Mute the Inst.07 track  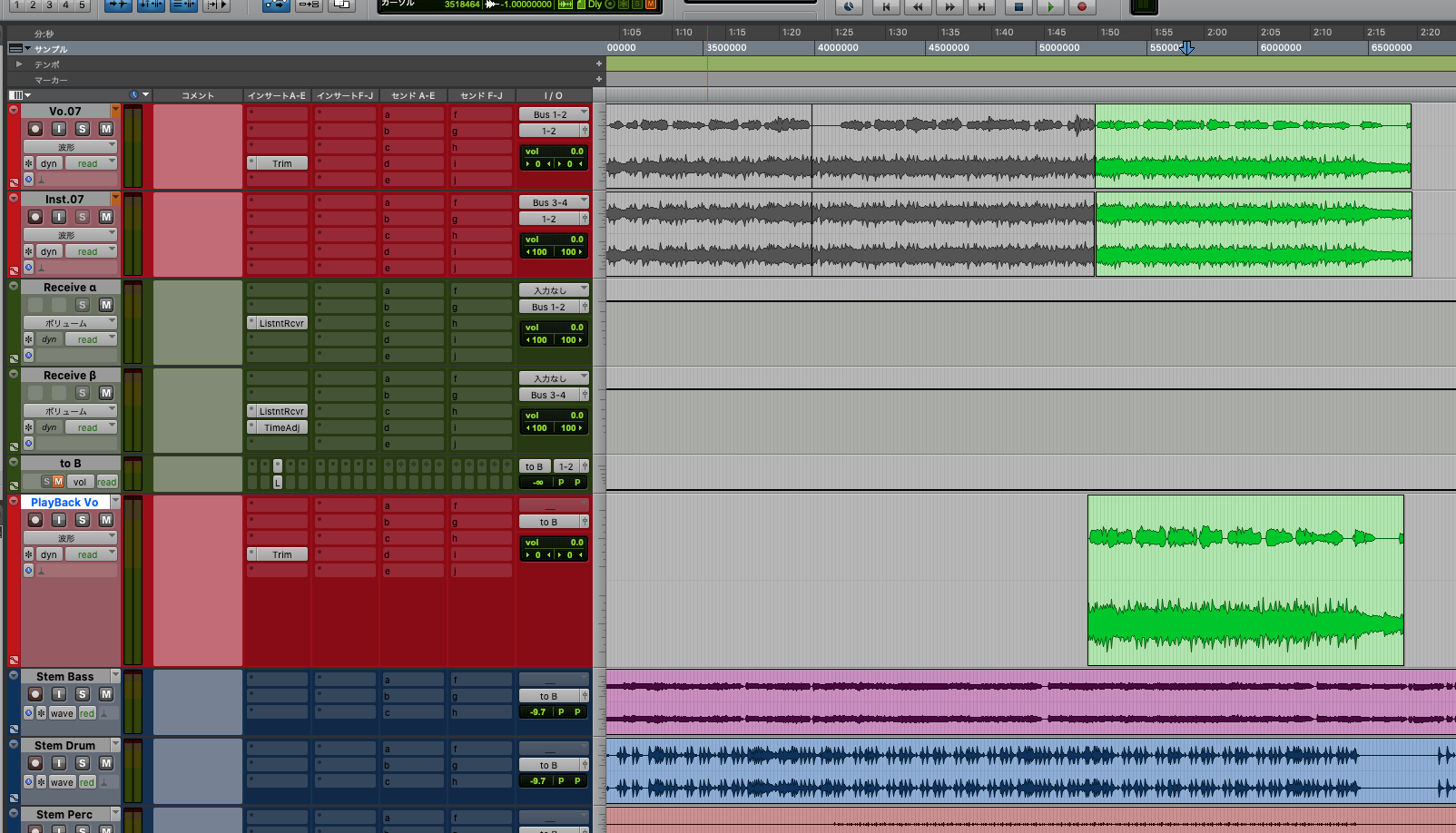click(x=106, y=217)
